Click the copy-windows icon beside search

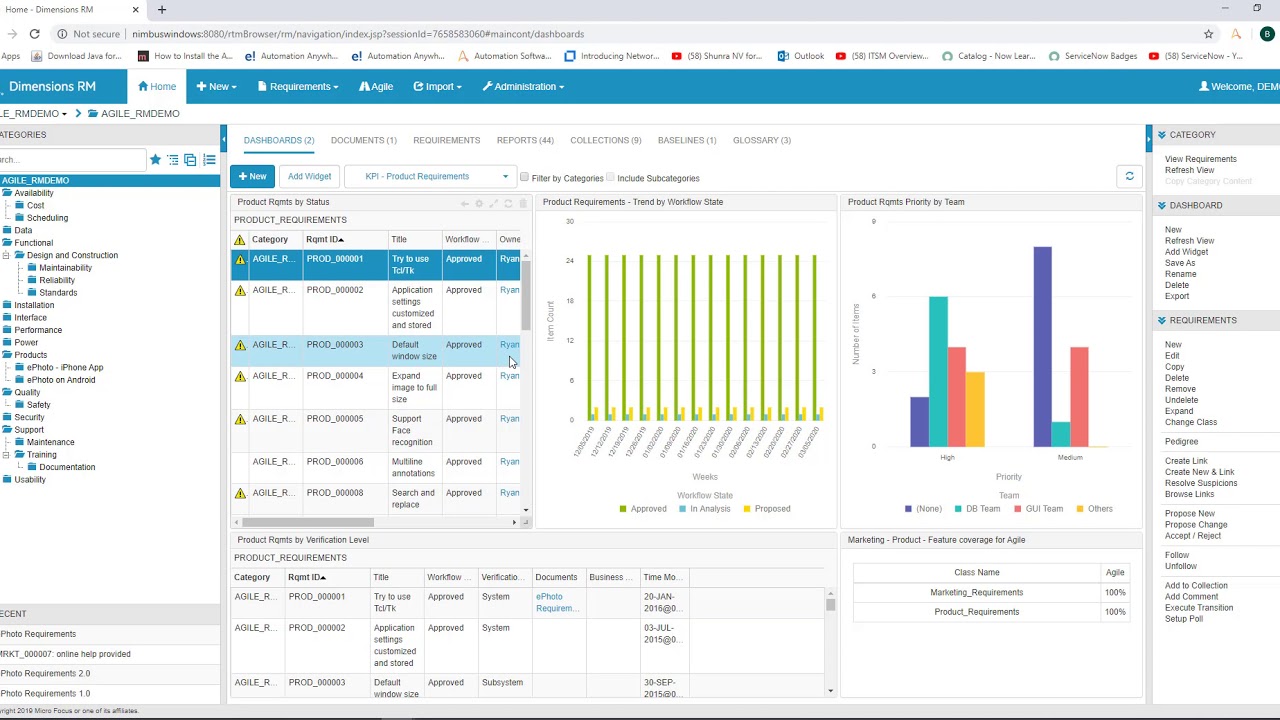(x=190, y=160)
